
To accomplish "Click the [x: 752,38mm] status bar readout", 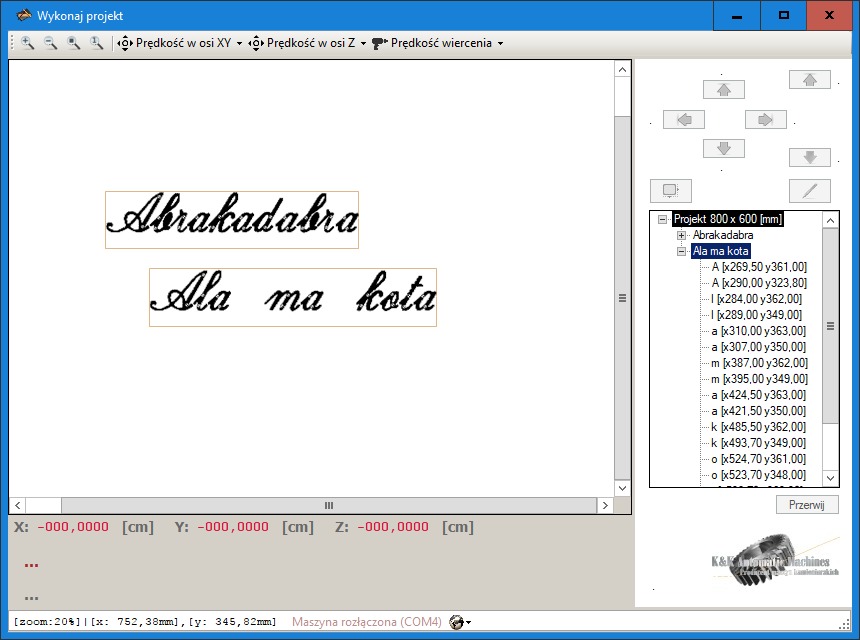I will (135, 622).
